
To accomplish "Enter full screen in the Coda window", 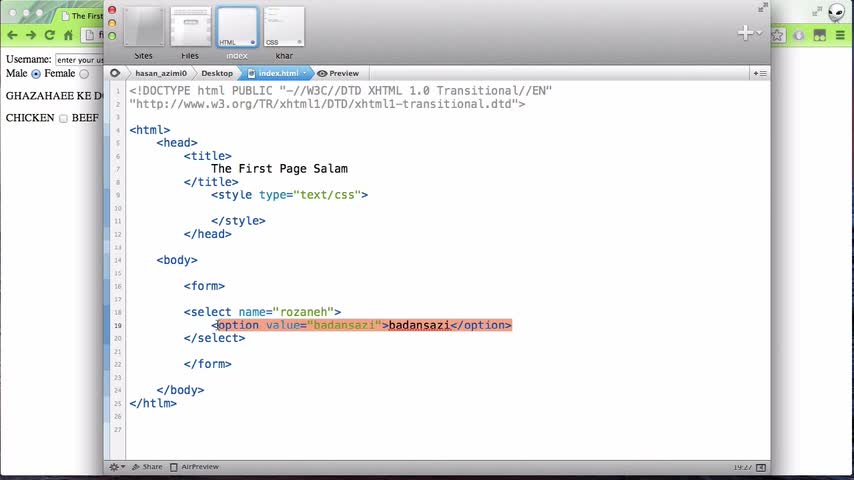I will [762, 7].
